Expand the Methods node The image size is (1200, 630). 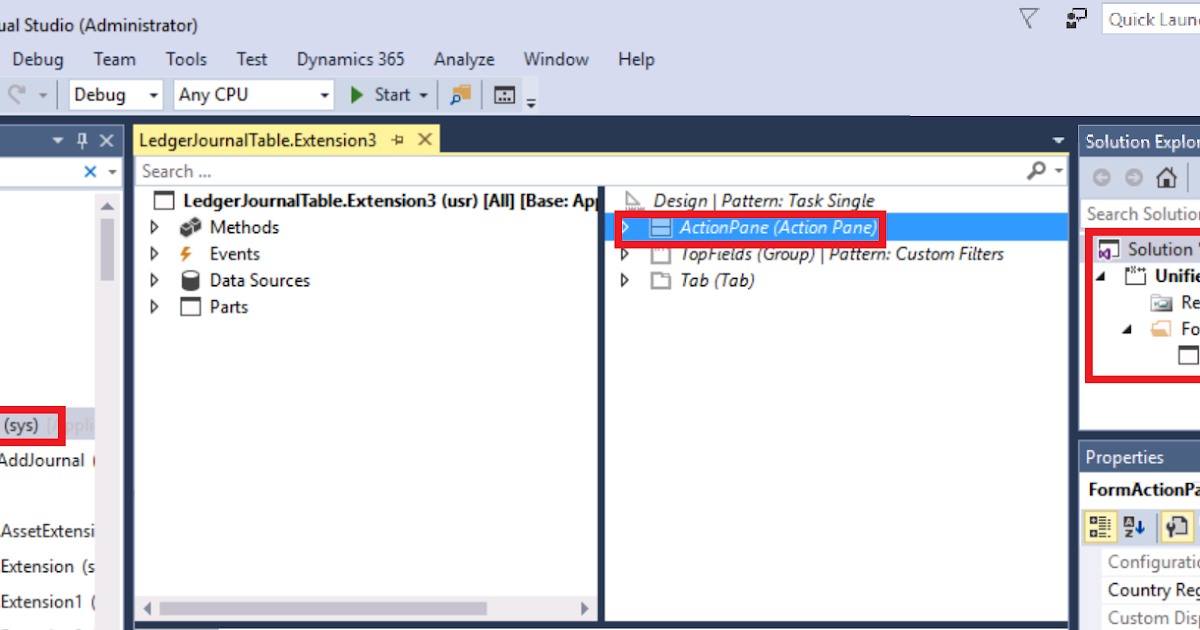click(154, 227)
